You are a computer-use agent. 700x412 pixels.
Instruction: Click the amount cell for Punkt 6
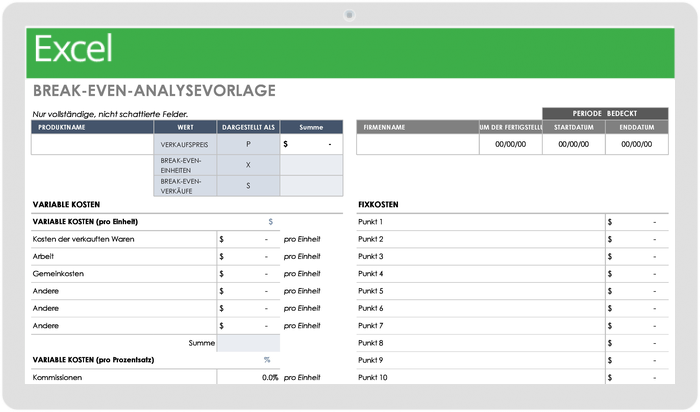[637, 308]
